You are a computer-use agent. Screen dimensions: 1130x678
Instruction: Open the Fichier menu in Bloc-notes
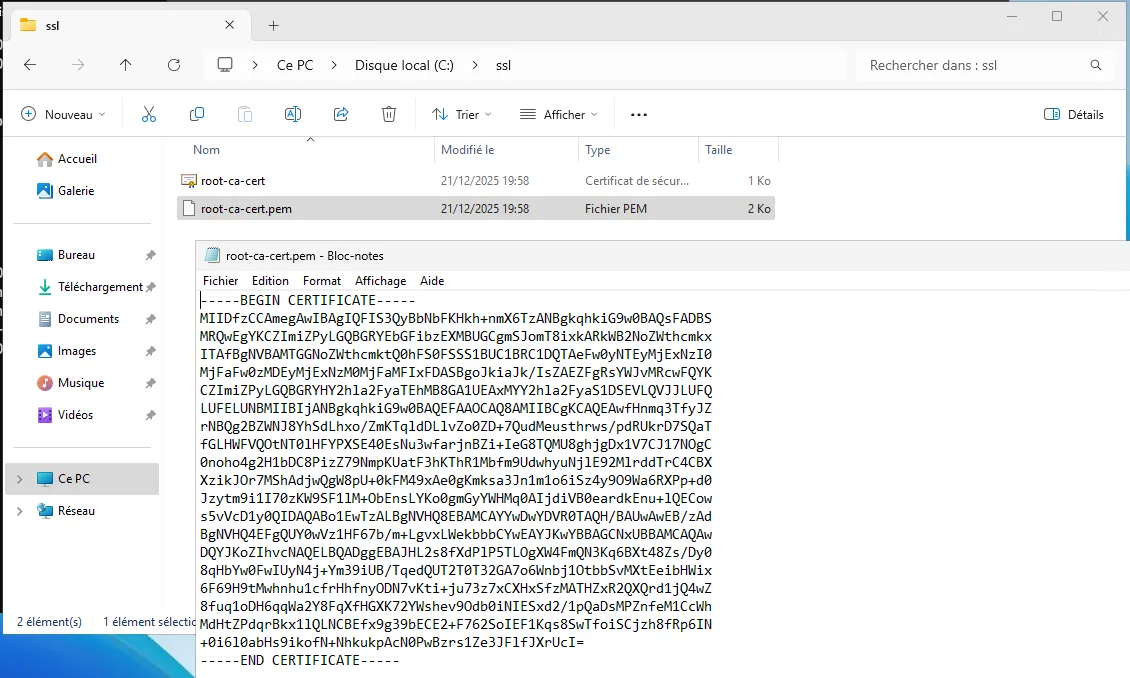pos(221,281)
